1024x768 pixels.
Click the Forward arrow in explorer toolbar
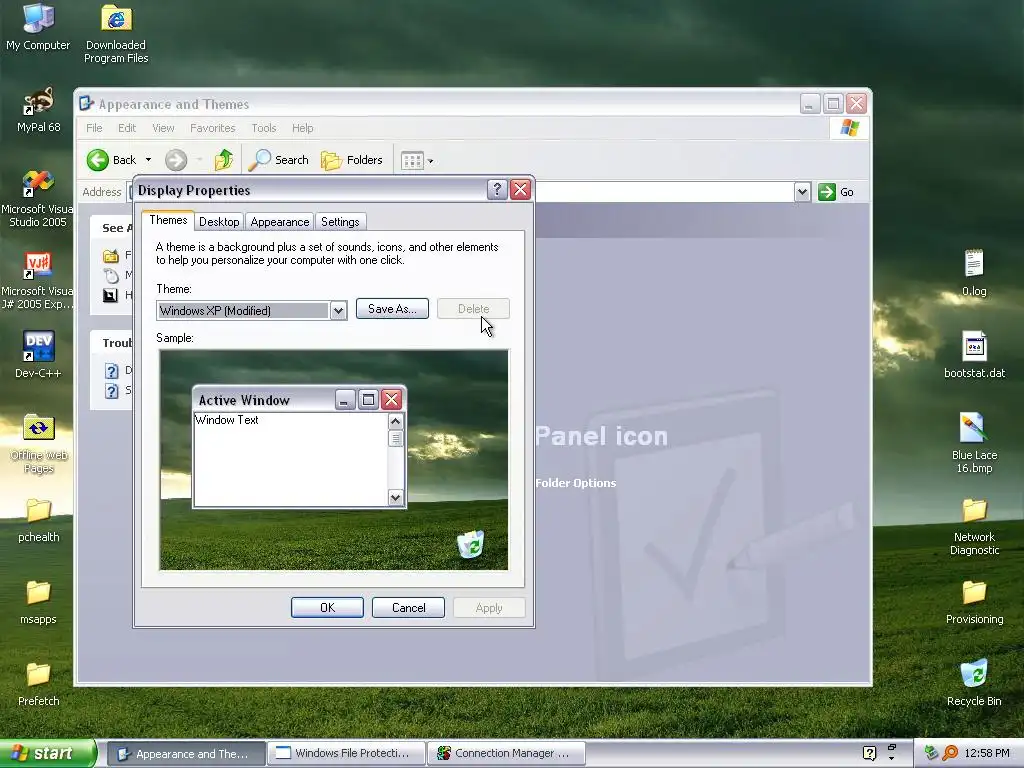(x=176, y=160)
